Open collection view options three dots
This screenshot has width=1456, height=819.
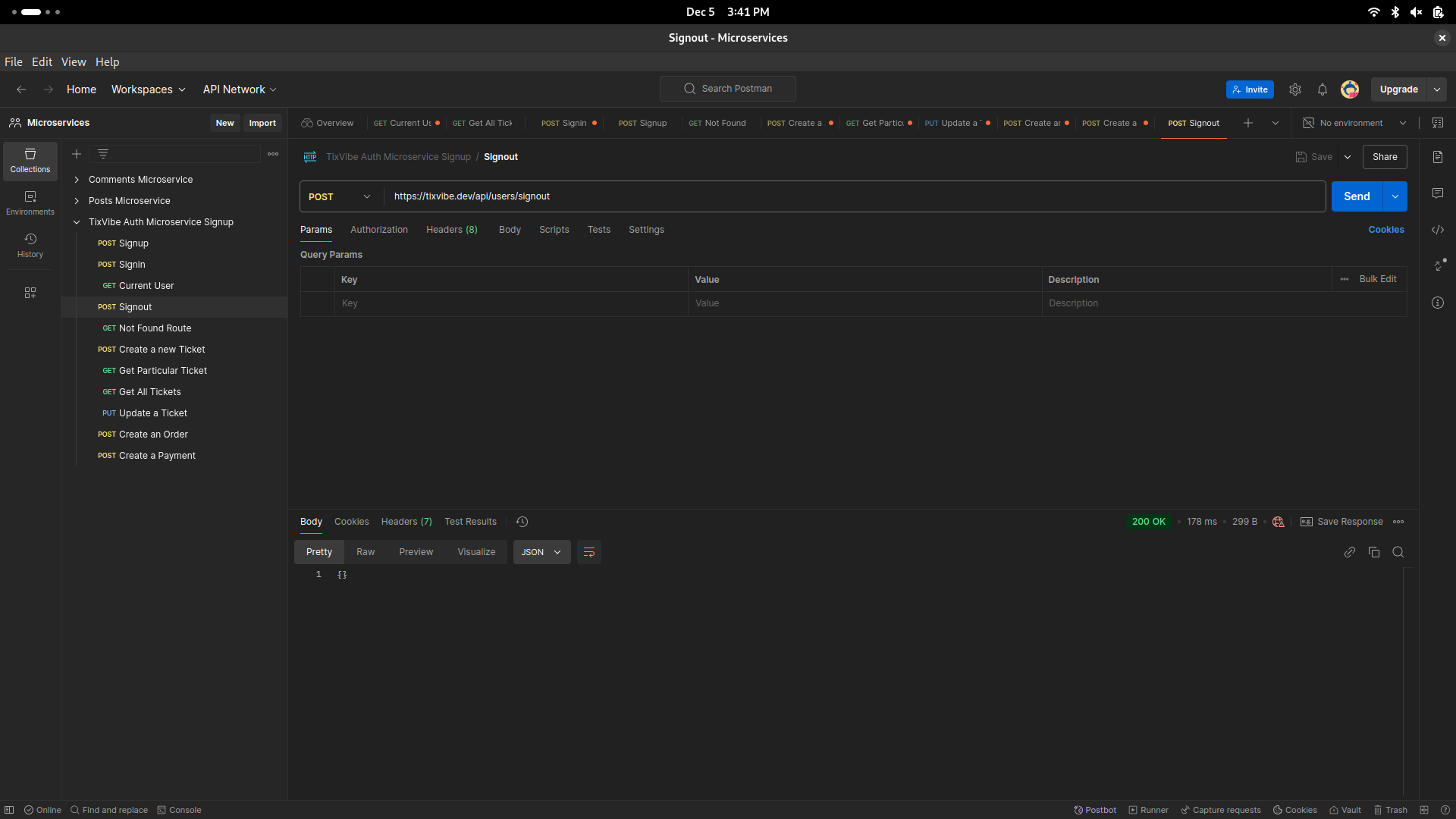tap(273, 154)
